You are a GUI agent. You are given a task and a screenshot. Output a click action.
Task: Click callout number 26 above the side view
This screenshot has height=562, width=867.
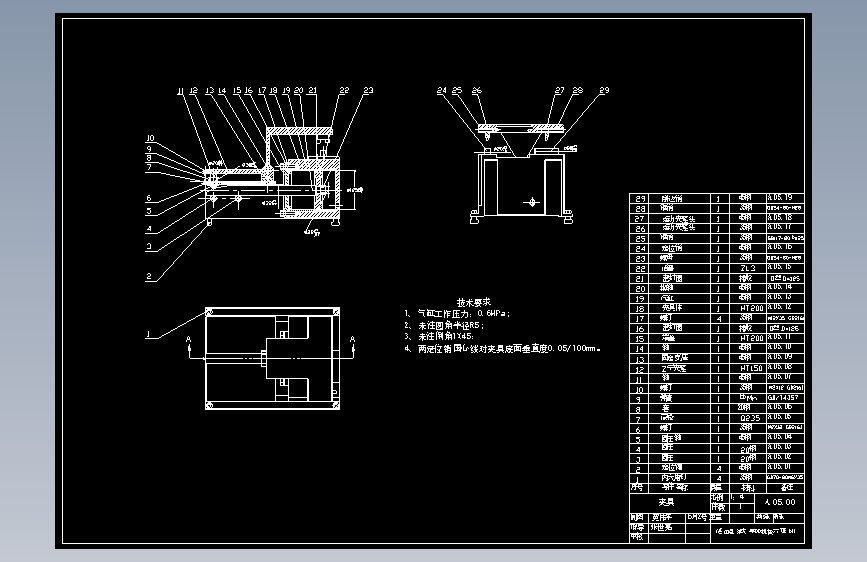point(477,90)
